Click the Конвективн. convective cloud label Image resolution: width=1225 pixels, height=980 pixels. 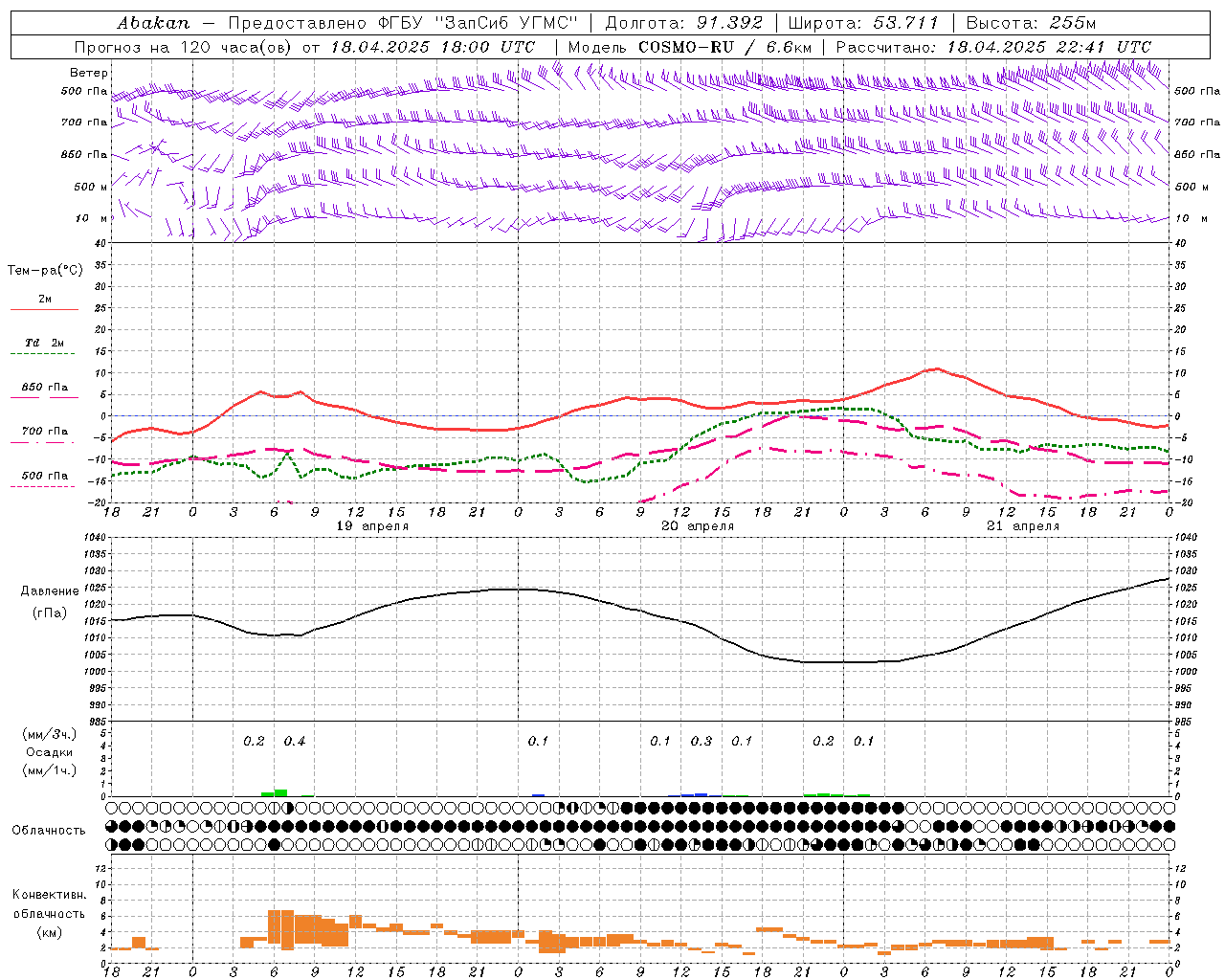(50, 895)
